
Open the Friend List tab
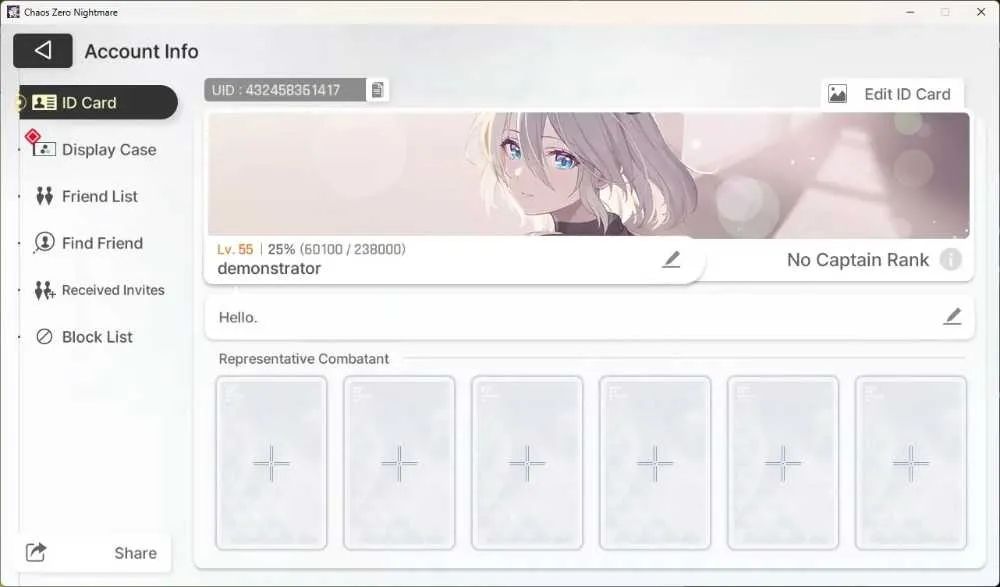pyautogui.click(x=87, y=196)
